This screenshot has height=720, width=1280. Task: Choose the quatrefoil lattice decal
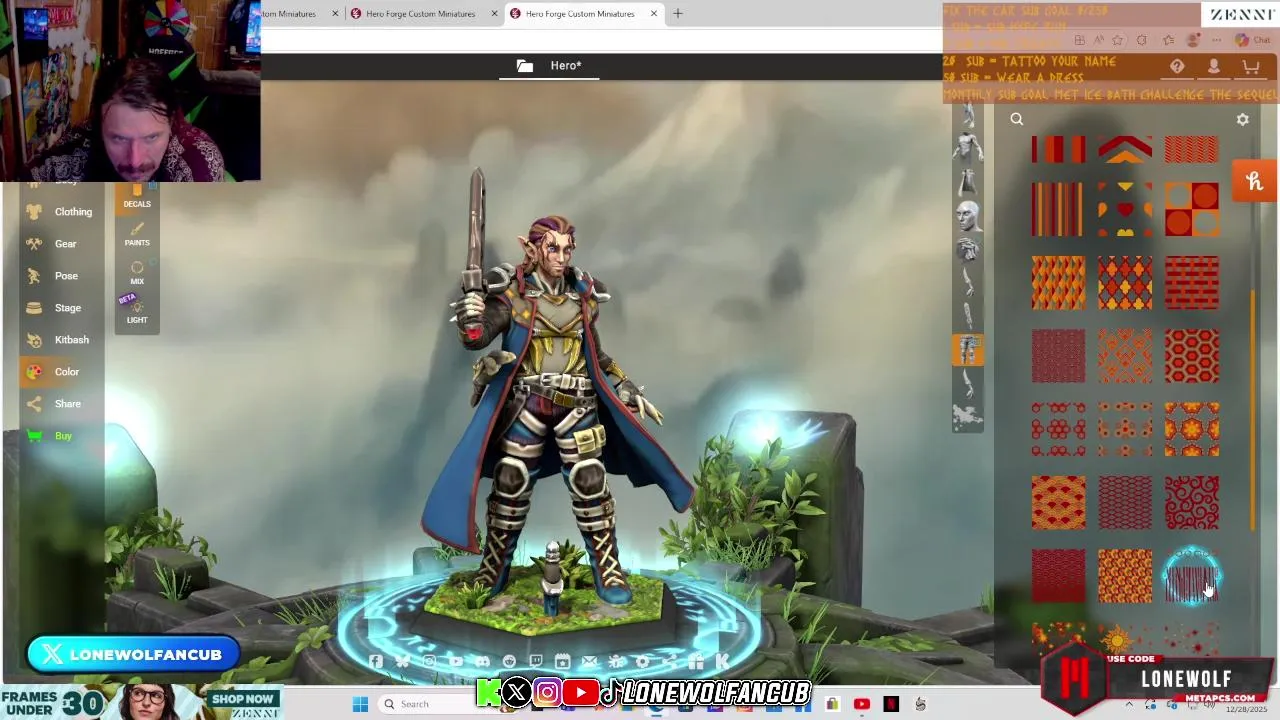coord(1125,283)
